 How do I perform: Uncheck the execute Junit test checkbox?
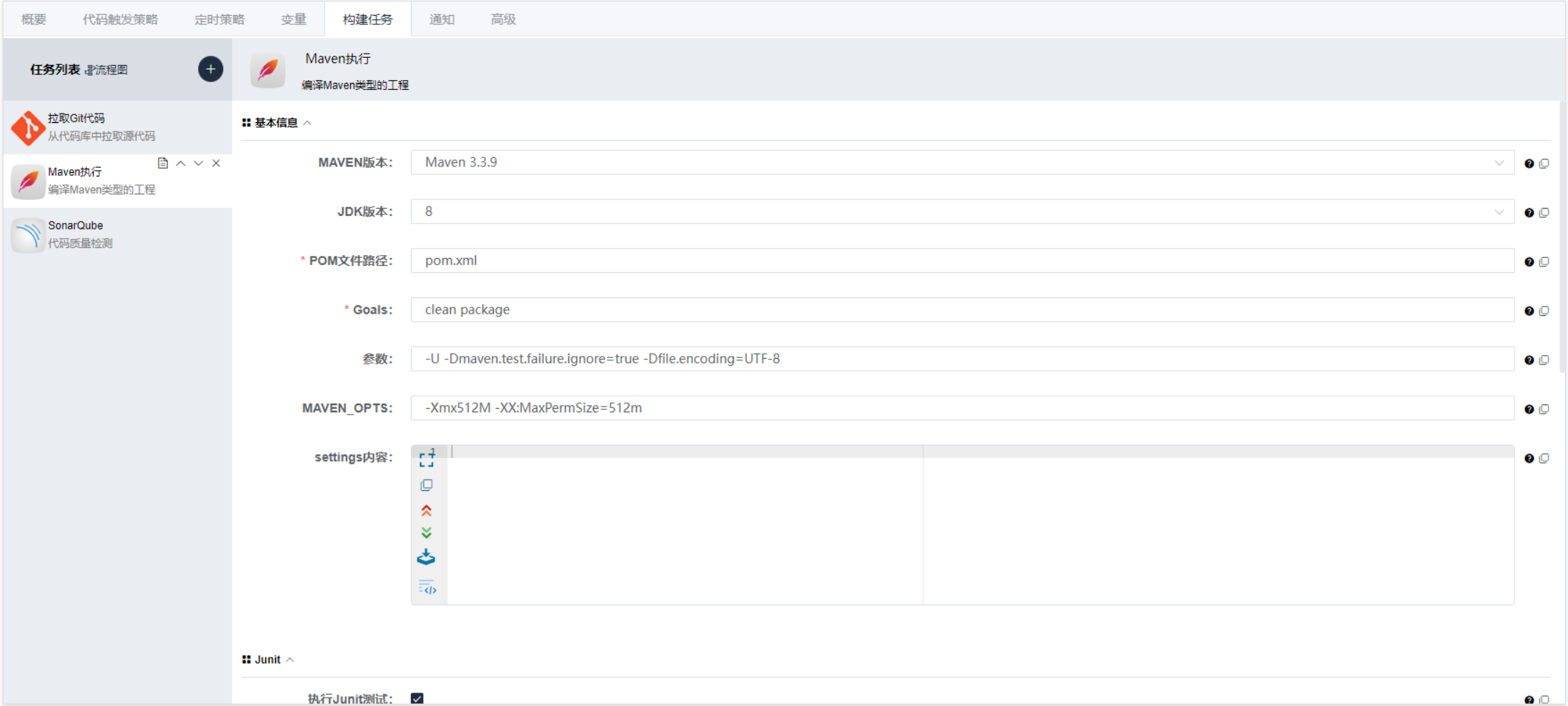417,698
